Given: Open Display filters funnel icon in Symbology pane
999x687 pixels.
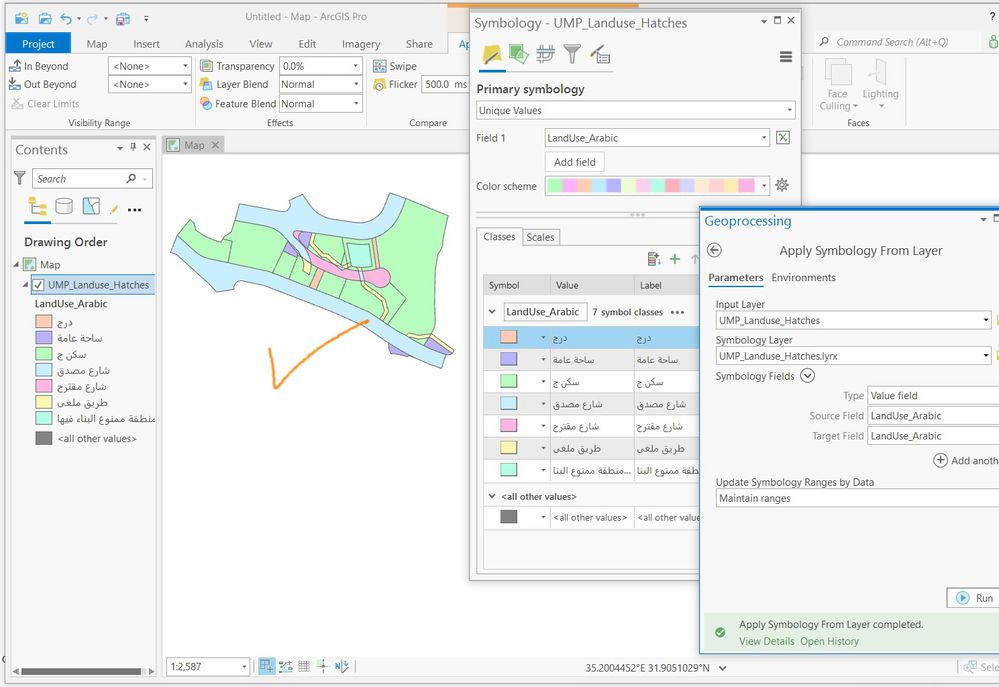Looking at the screenshot, I should tap(572, 54).
